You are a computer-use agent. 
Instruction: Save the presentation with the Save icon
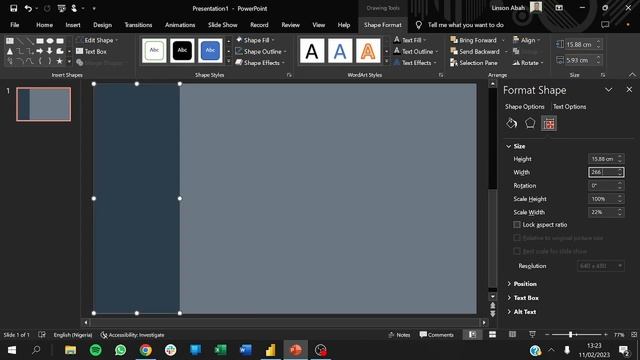[13, 8]
